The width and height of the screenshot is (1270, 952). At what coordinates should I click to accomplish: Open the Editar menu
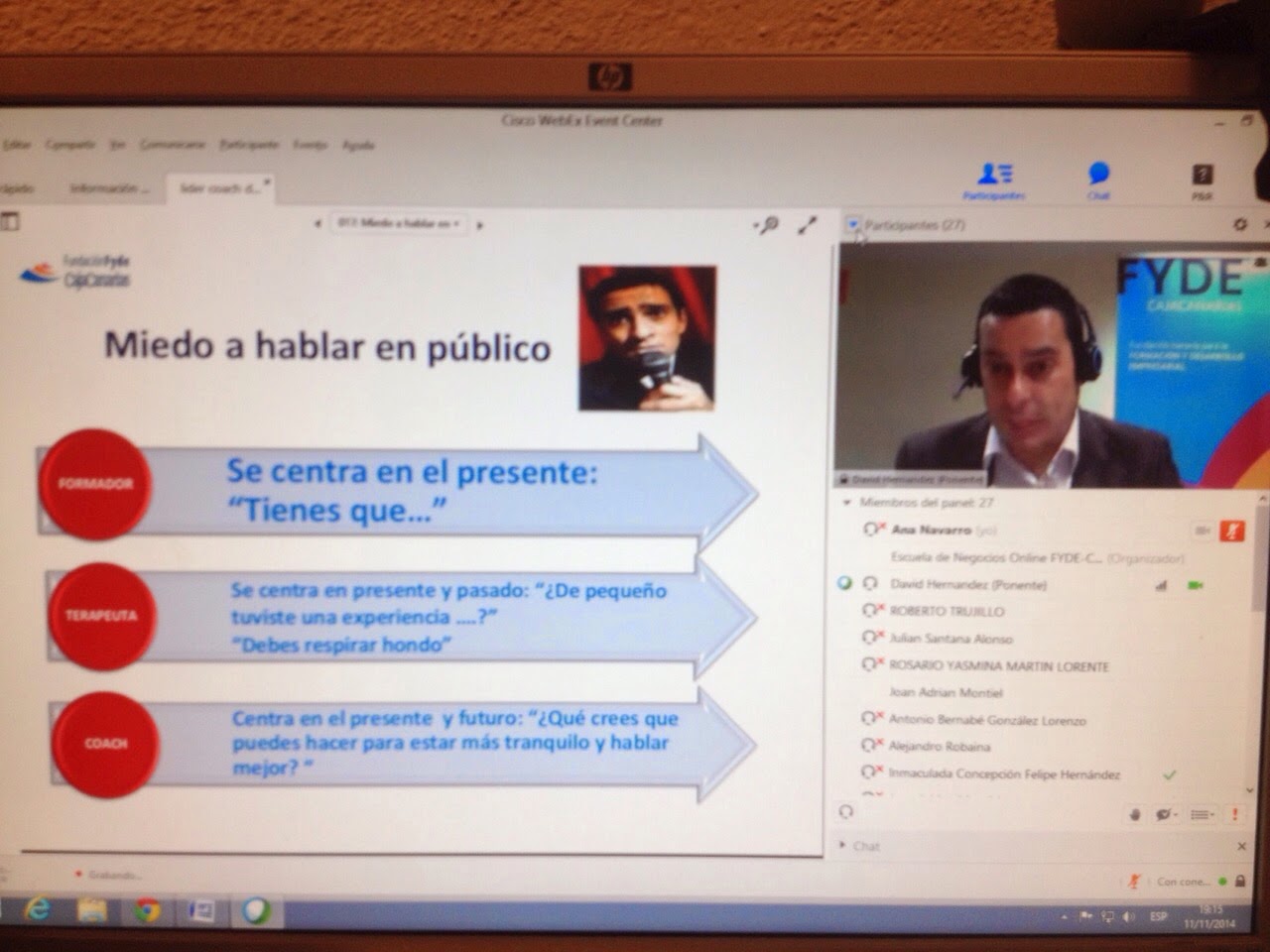pos(17,145)
